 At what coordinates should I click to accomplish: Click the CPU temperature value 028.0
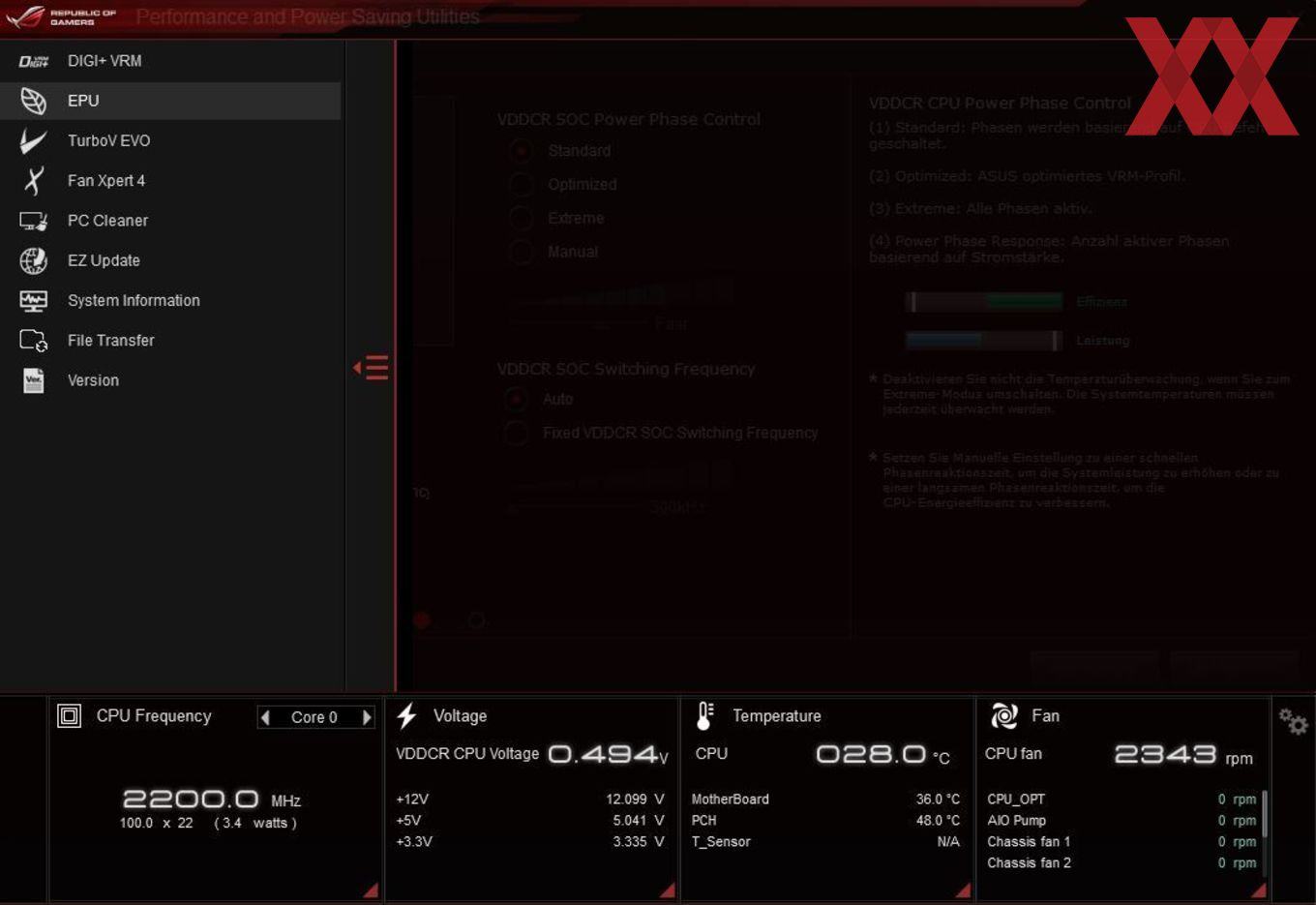click(x=871, y=753)
